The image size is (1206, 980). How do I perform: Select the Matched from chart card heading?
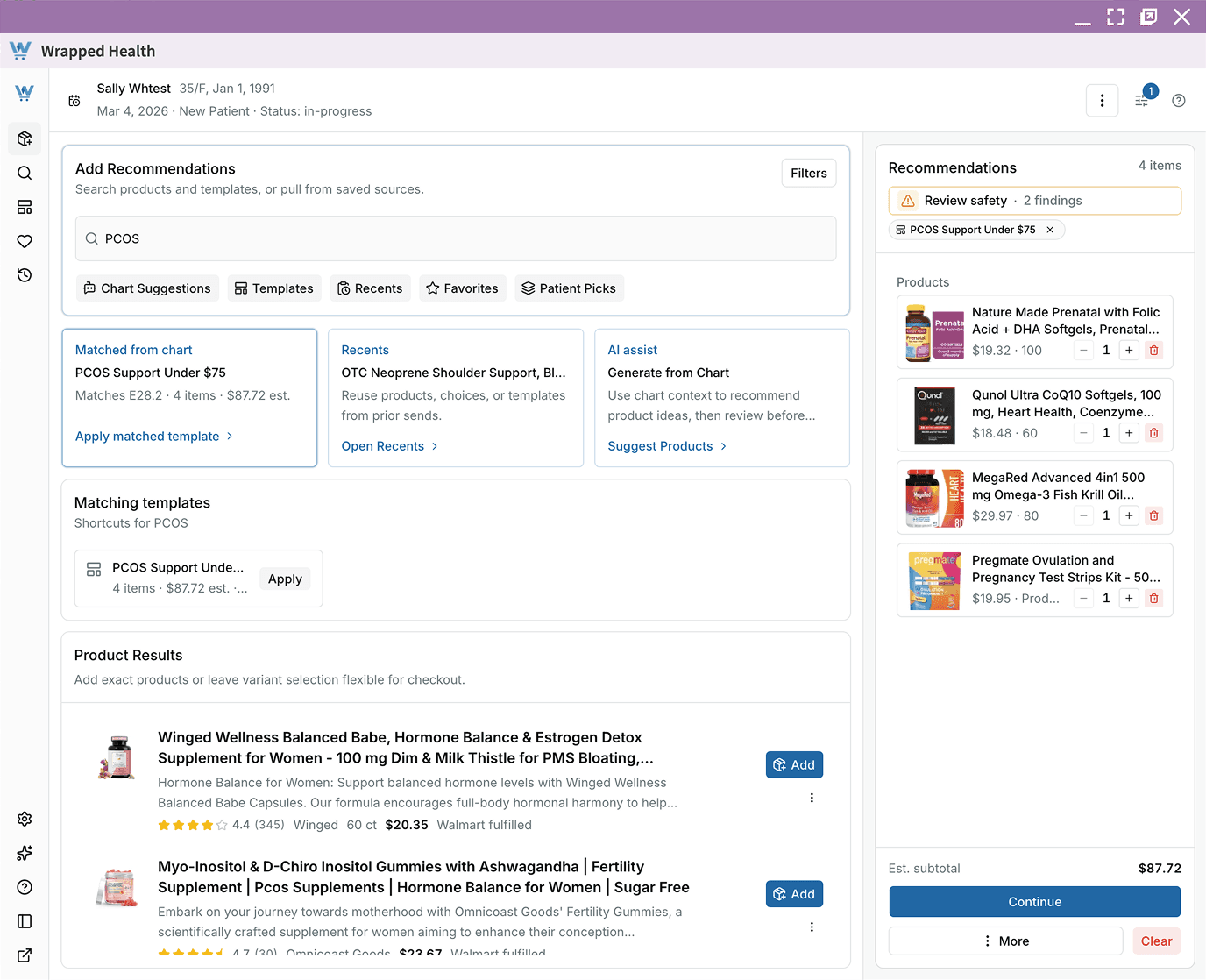134,350
